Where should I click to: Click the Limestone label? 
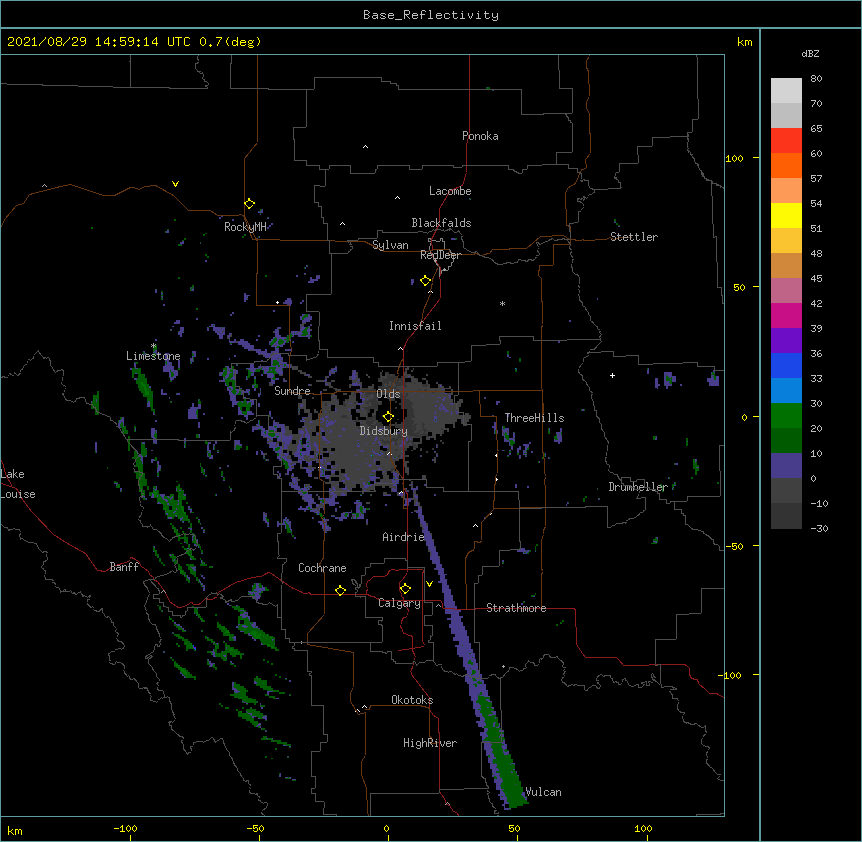tap(153, 356)
